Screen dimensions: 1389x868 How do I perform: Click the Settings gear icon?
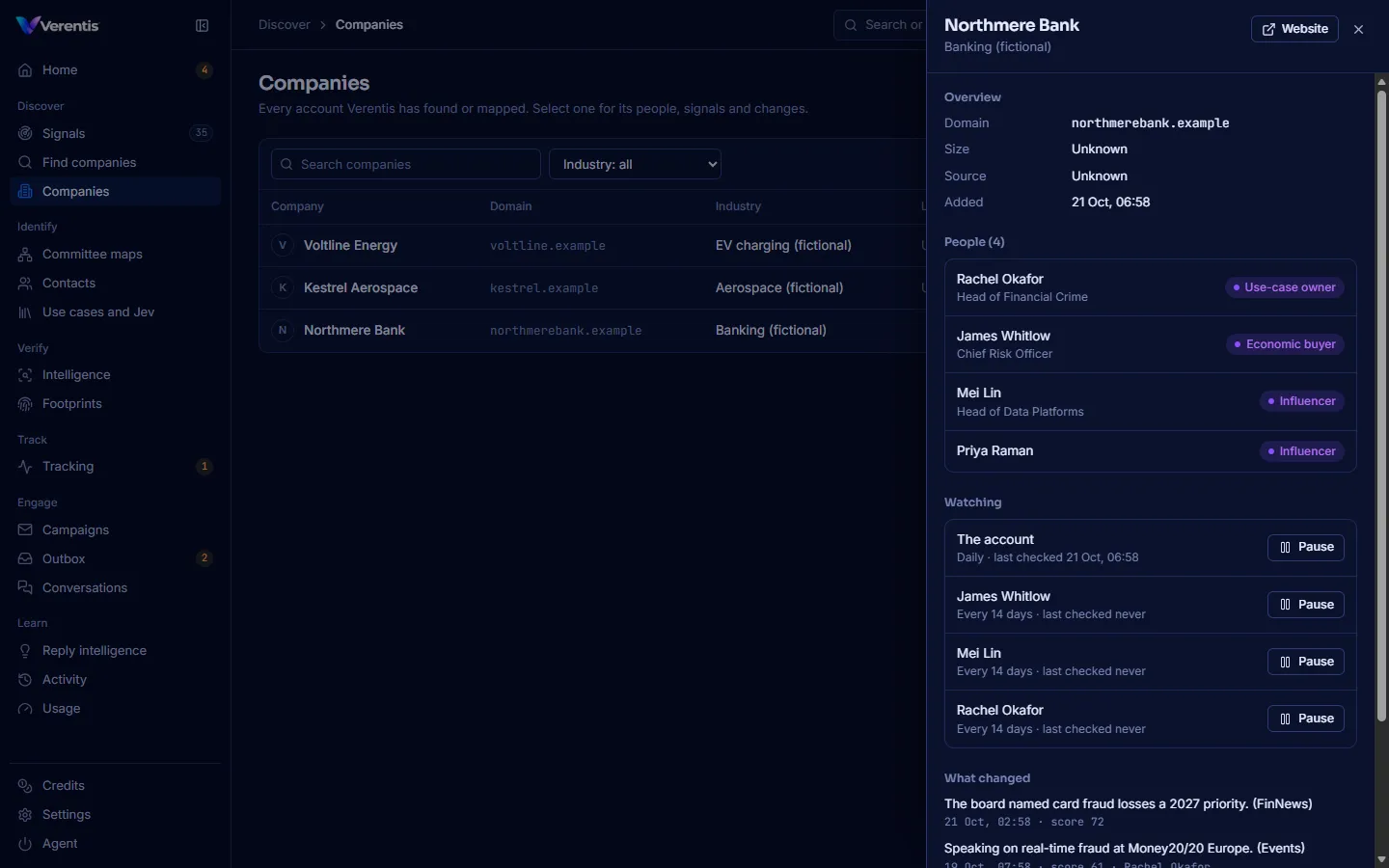point(25,815)
